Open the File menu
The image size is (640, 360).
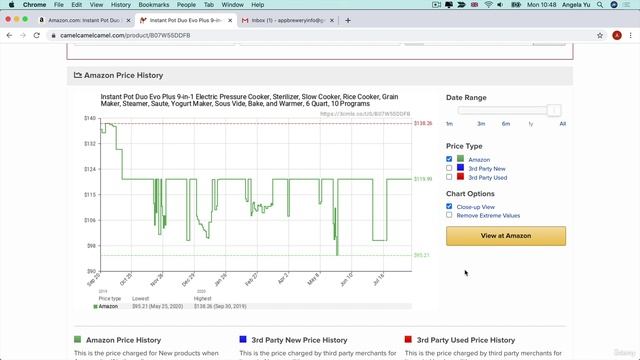59,5
